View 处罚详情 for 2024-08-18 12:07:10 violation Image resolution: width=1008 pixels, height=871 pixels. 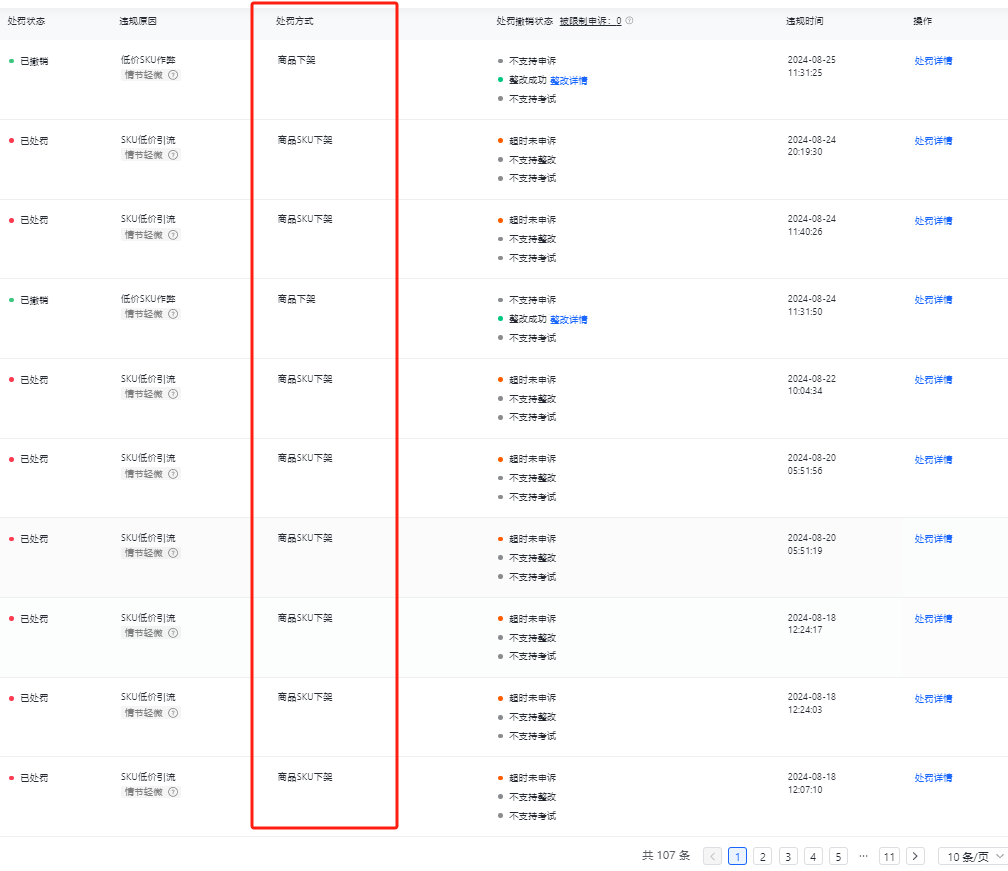(x=933, y=778)
